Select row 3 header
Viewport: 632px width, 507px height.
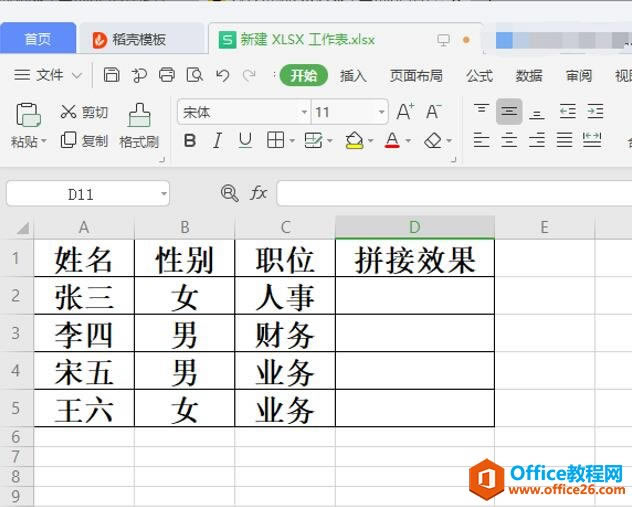17,333
